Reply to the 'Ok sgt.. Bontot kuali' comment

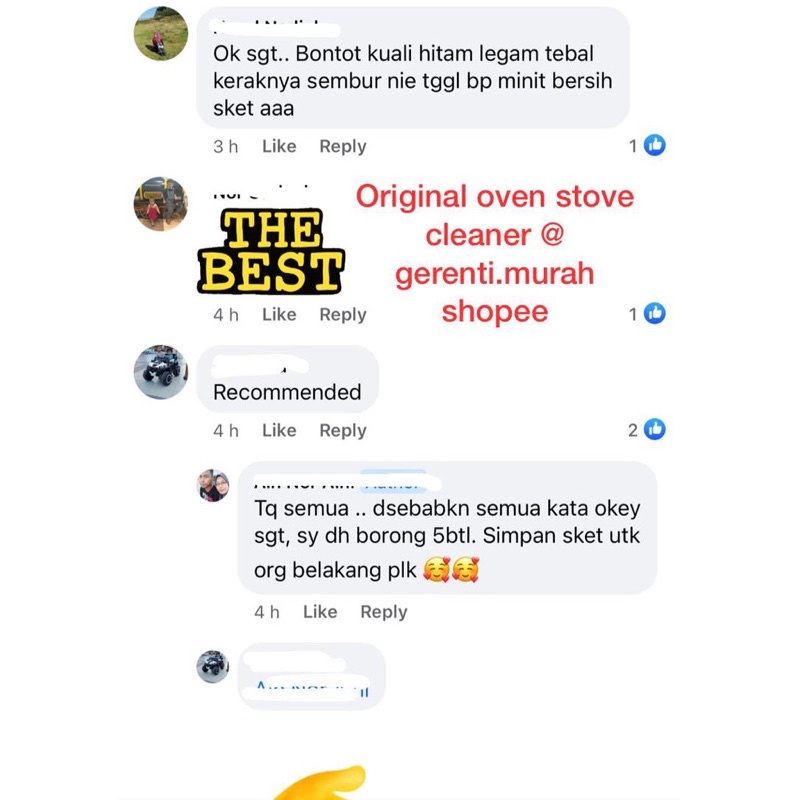[343, 146]
